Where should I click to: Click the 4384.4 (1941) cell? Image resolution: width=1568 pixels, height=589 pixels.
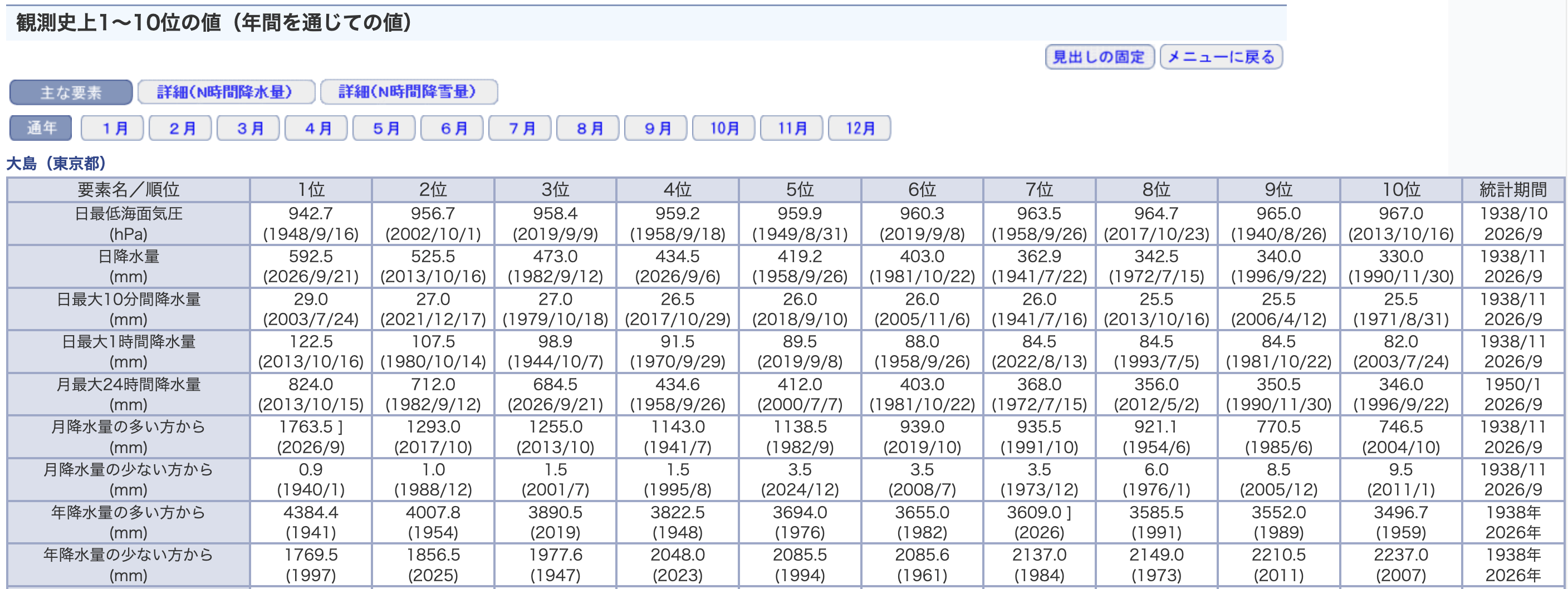pos(311,522)
